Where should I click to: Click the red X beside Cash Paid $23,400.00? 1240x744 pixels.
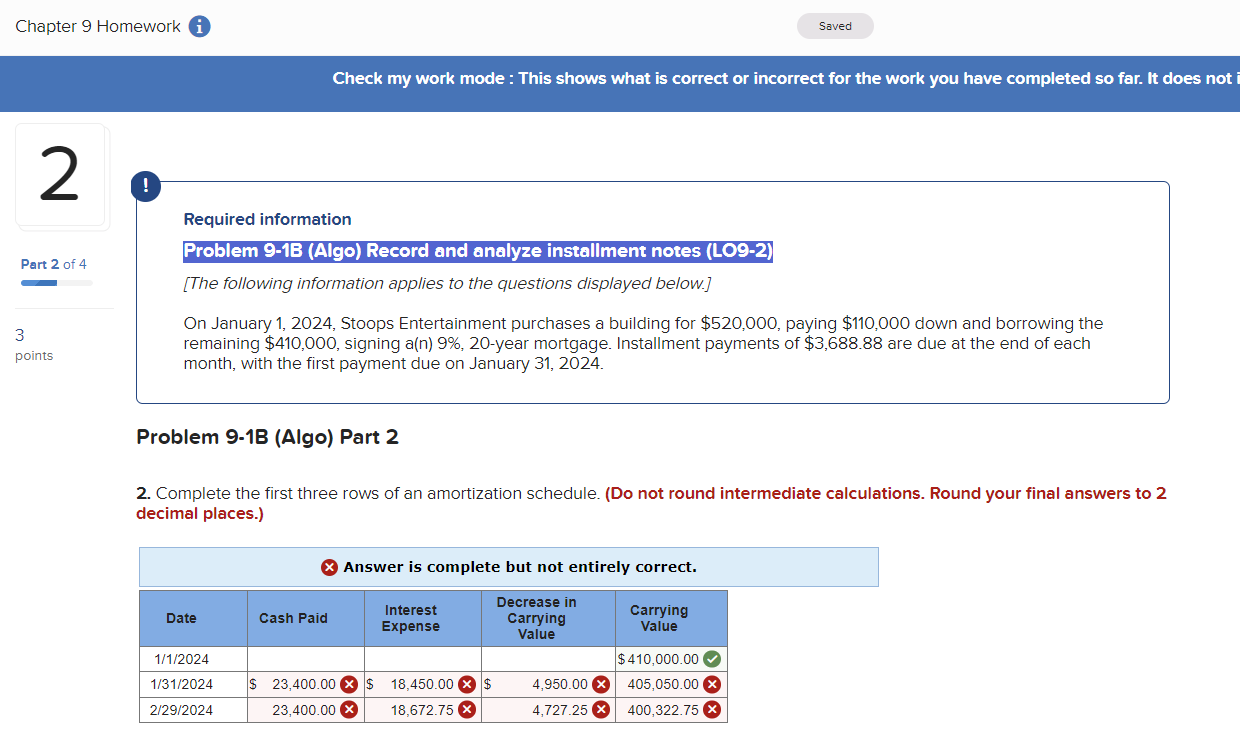[350, 684]
